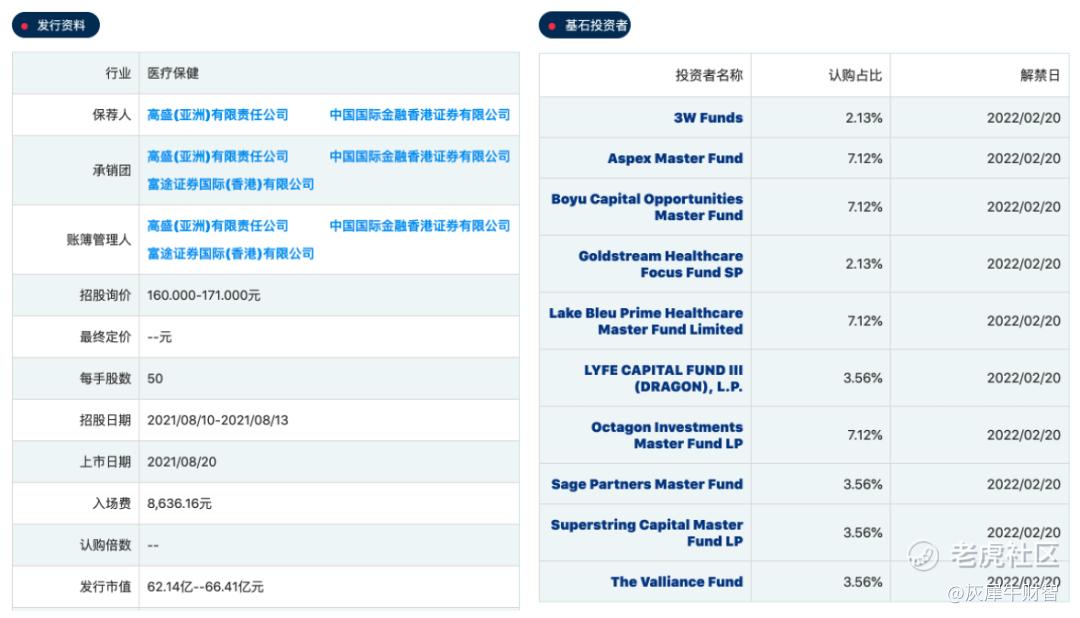Select the 基石投资者 section header badge
Image resolution: width=1080 pixels, height=618 pixels.
click(x=585, y=25)
